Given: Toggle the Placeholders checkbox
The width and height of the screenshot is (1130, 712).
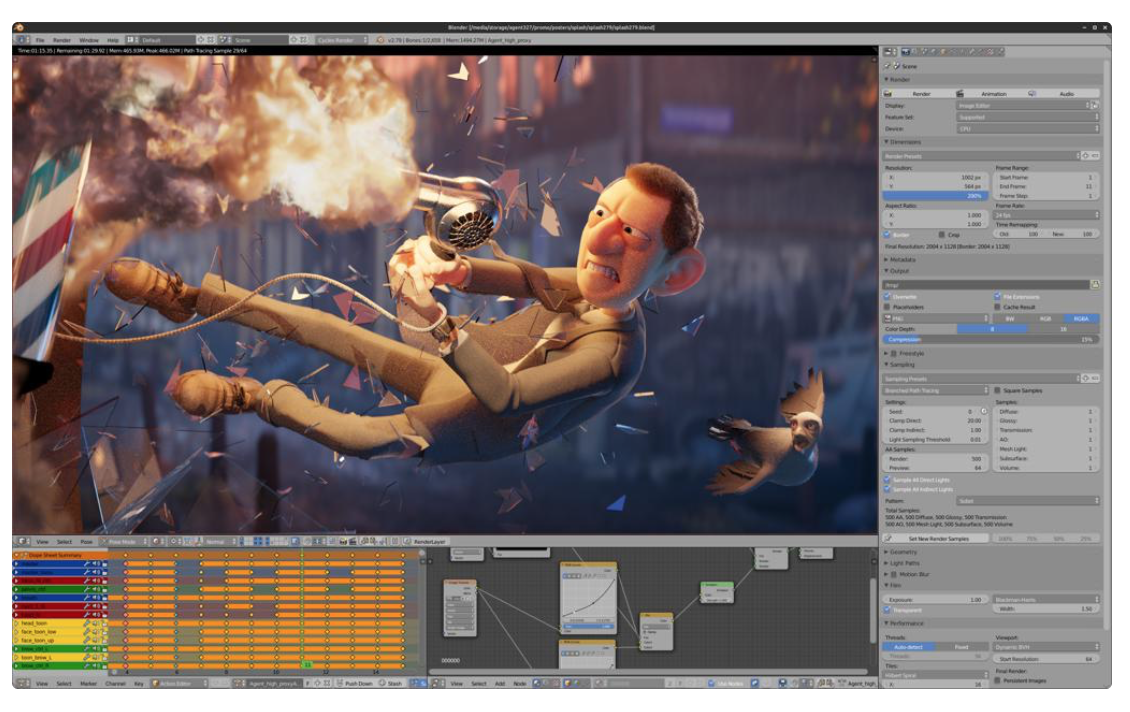Looking at the screenshot, I should (x=888, y=307).
